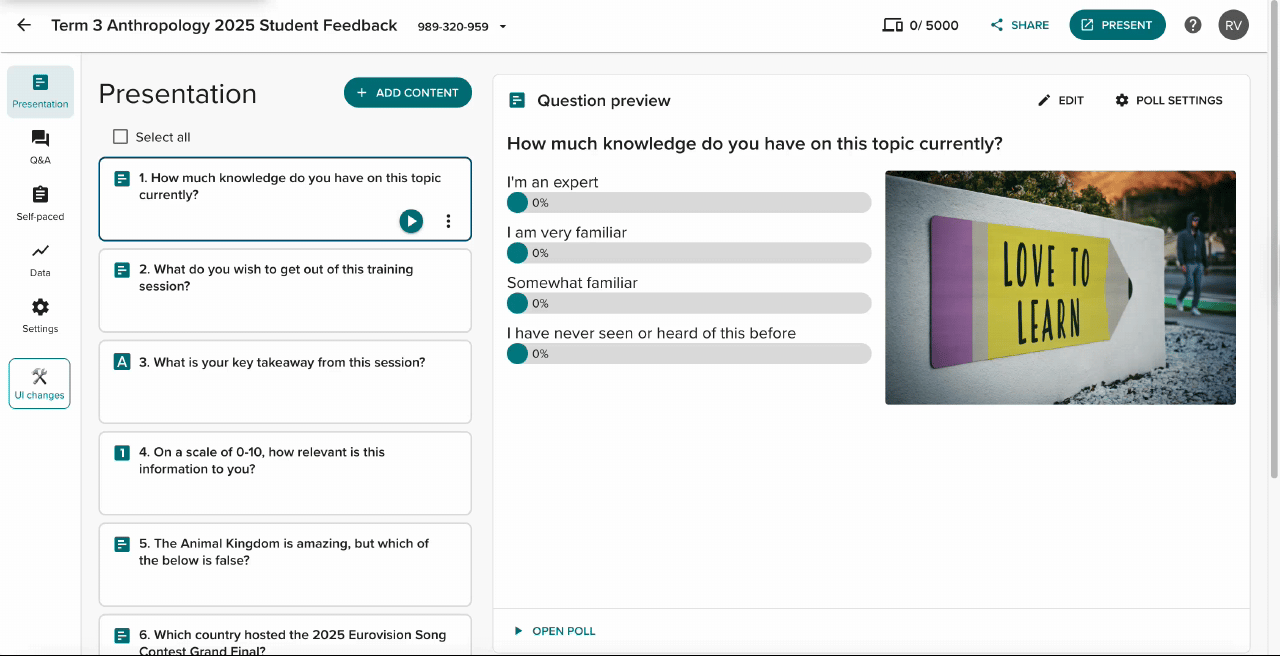The image size is (1280, 656).
Task: Click the OPEN POLL button
Action: (555, 631)
